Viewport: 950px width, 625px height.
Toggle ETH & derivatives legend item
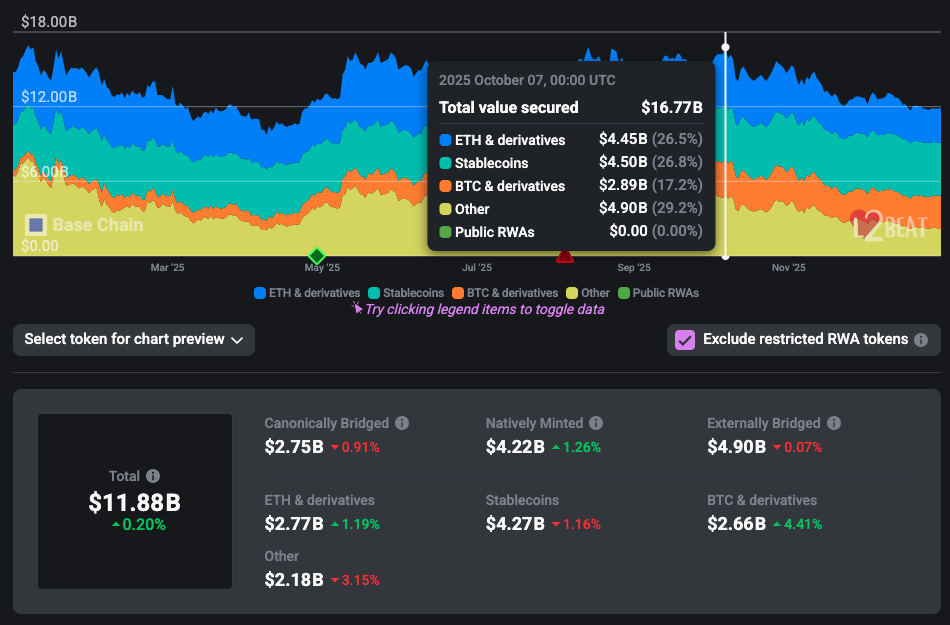(307, 293)
